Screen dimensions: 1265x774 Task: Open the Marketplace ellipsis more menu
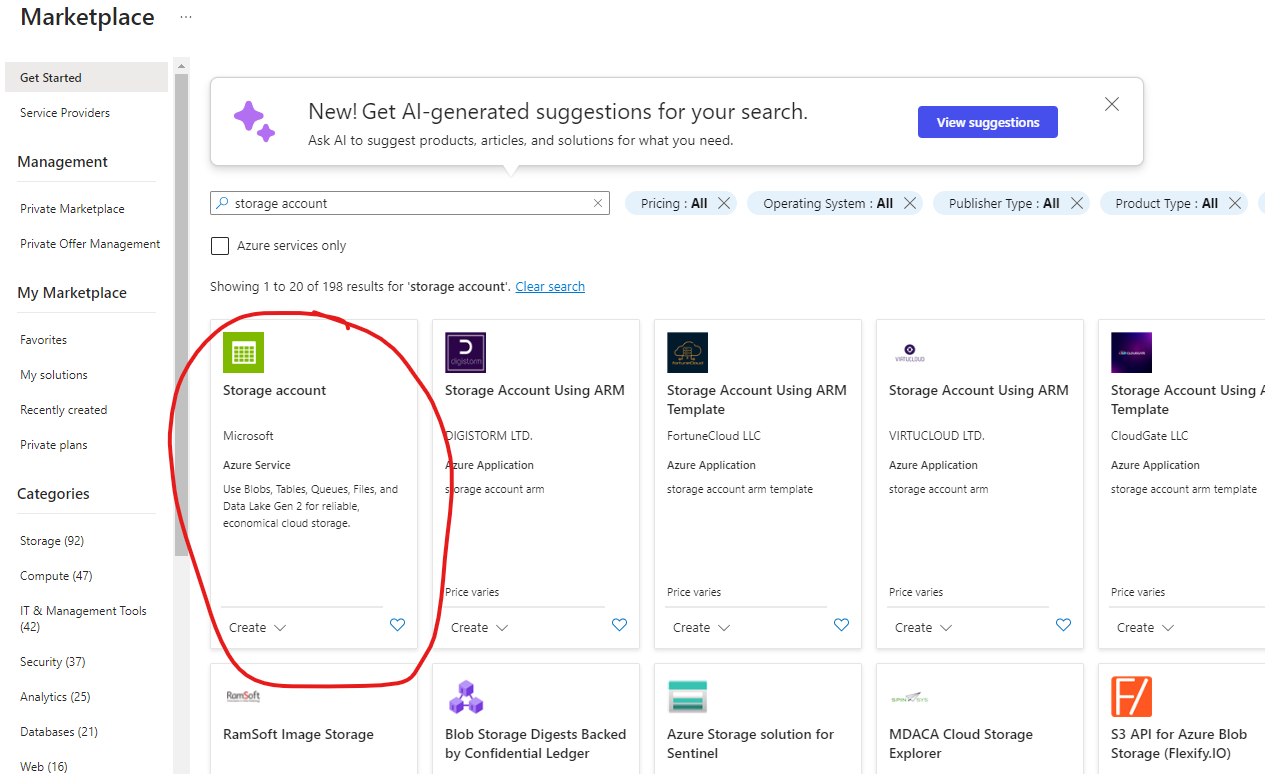pyautogui.click(x=185, y=17)
